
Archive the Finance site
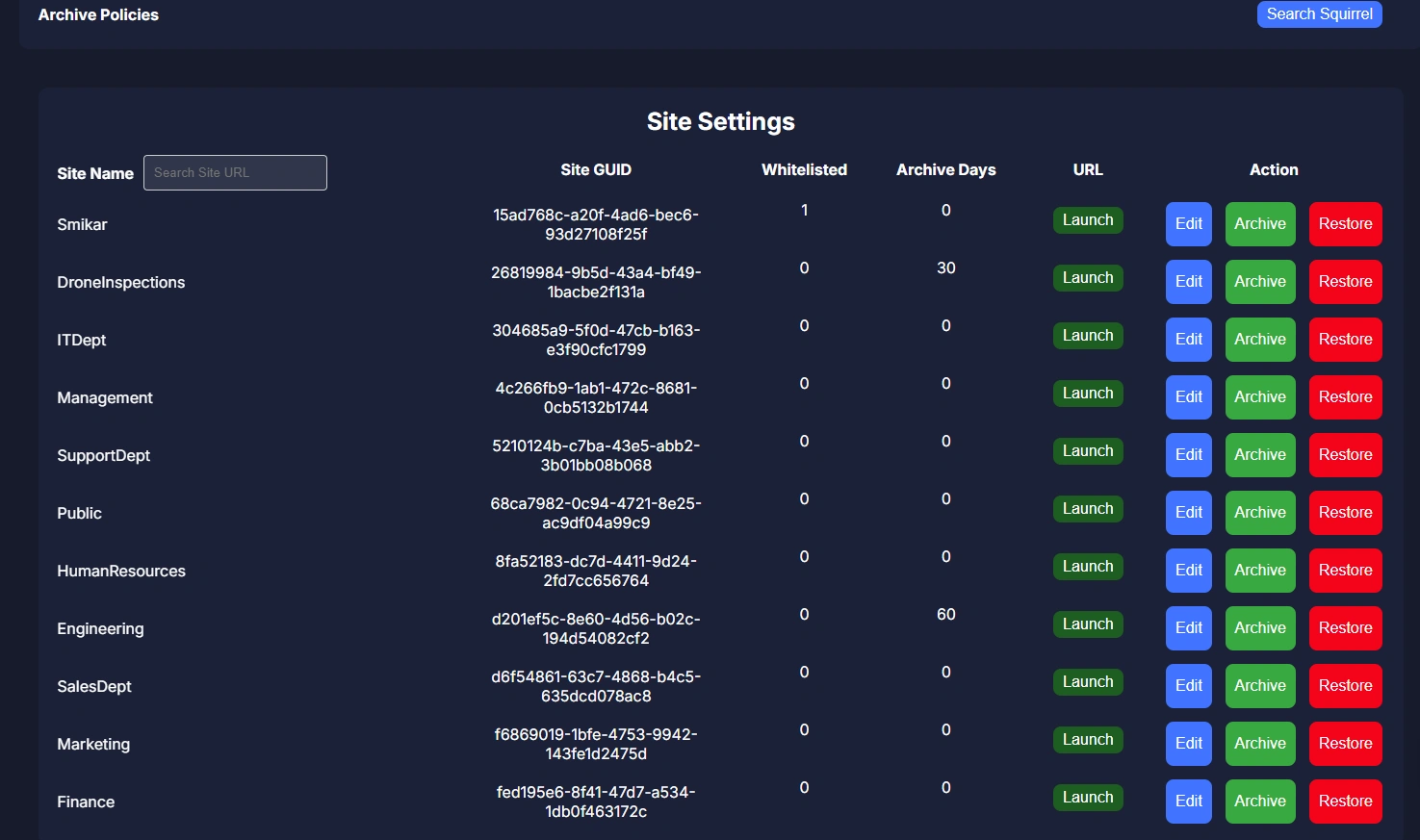(x=1259, y=802)
